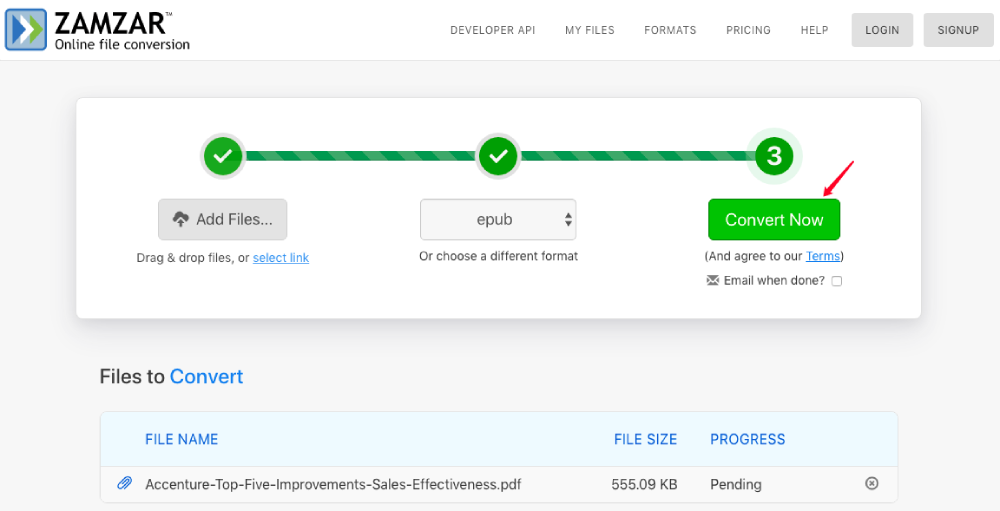Follow the select link hyperlink
Viewport: 1000px width, 511px height.
coord(281,258)
